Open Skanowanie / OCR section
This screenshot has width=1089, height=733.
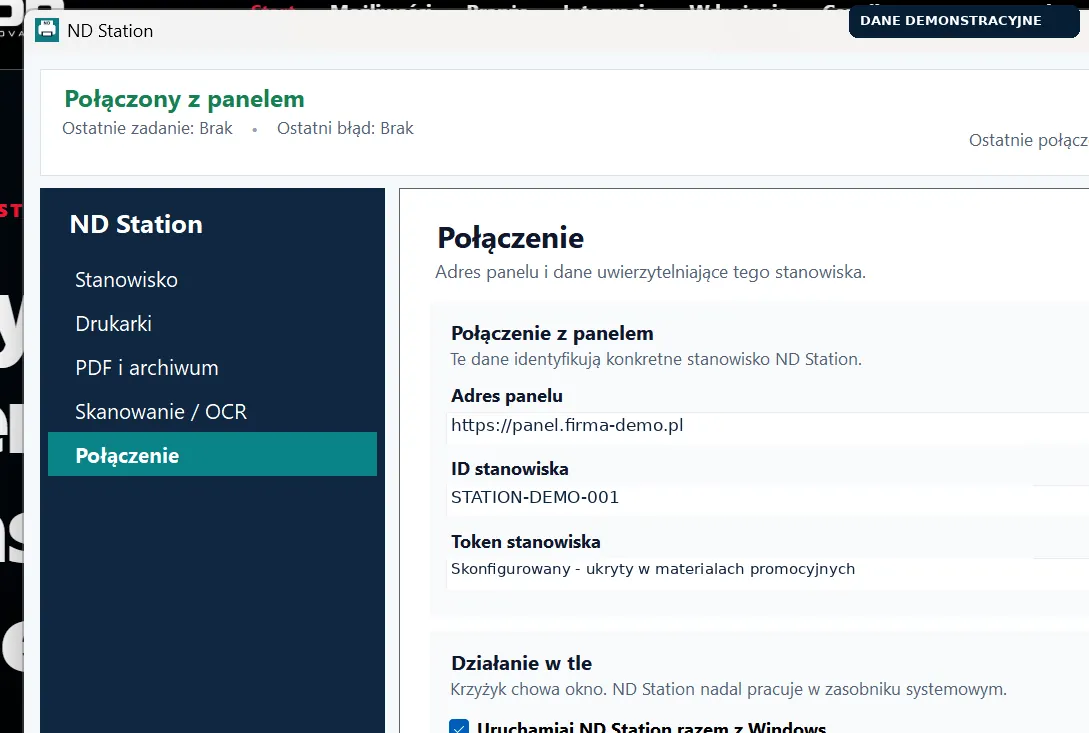tap(160, 411)
